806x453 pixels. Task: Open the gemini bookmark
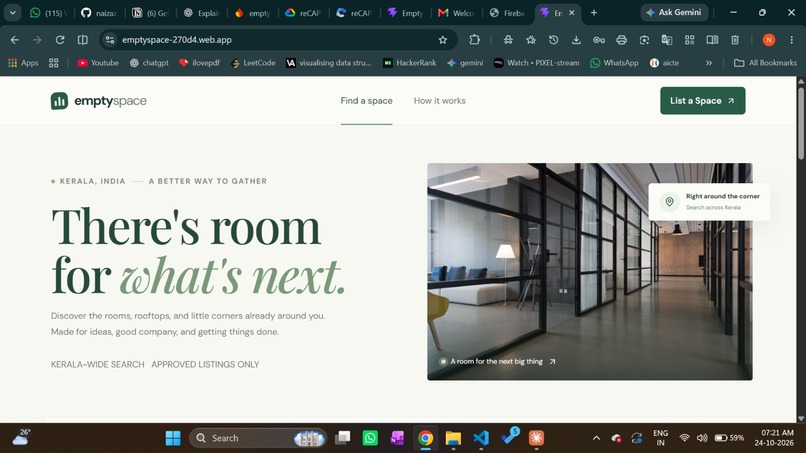[x=465, y=63]
